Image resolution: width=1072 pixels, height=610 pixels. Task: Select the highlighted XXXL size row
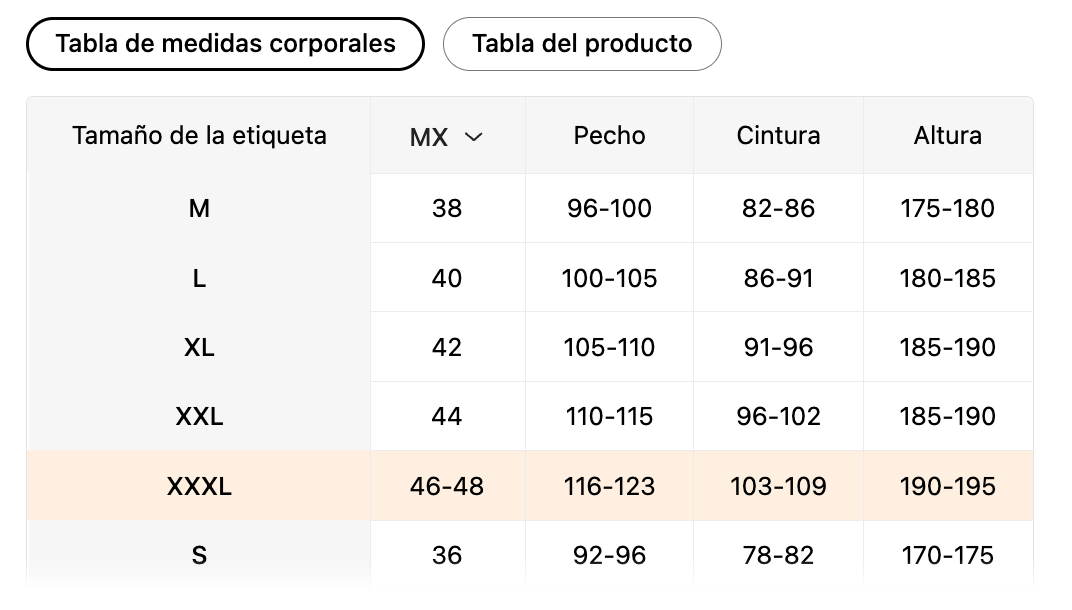[199, 487]
